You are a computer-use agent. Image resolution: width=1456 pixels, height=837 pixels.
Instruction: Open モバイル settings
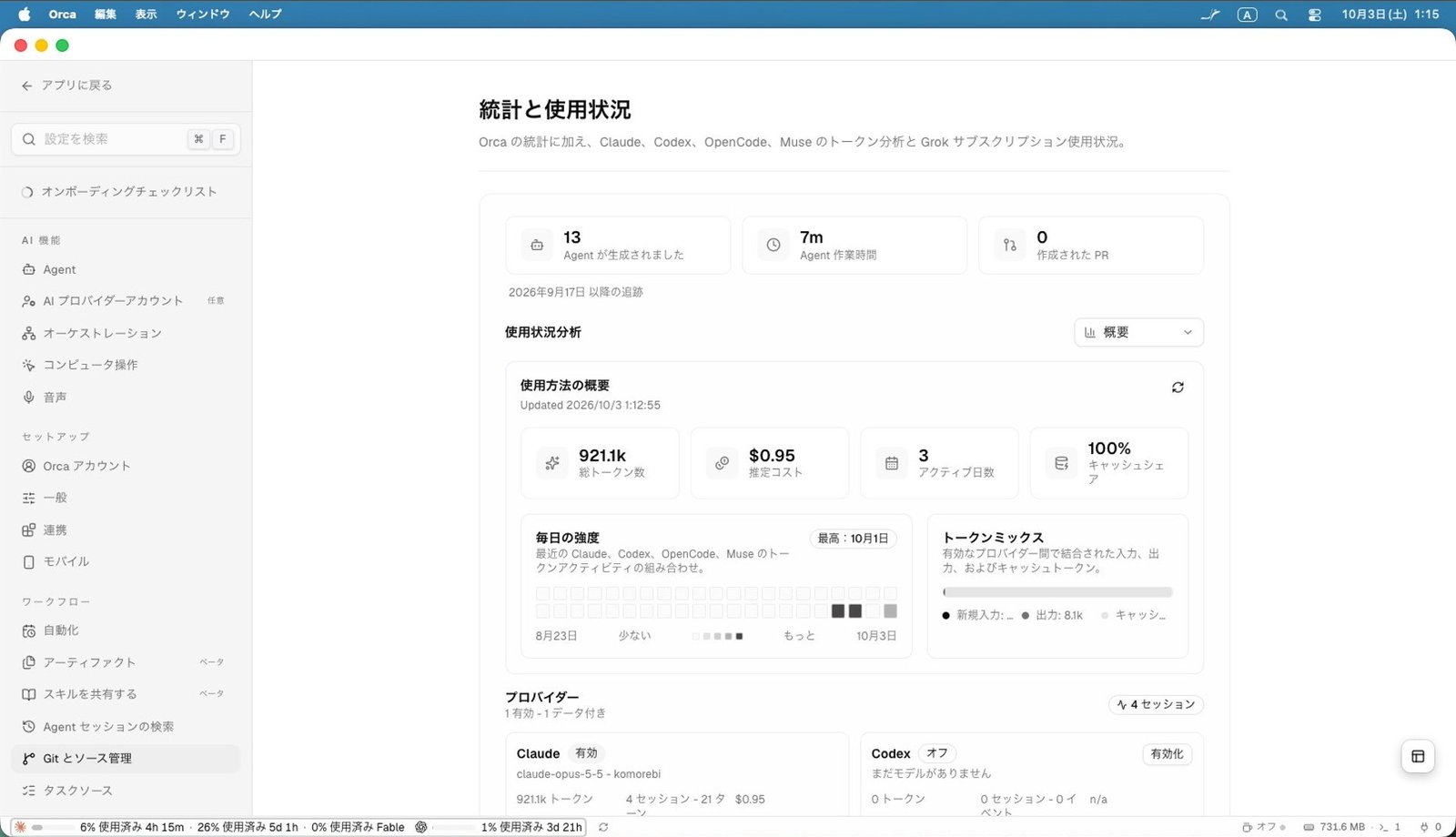pos(126,561)
